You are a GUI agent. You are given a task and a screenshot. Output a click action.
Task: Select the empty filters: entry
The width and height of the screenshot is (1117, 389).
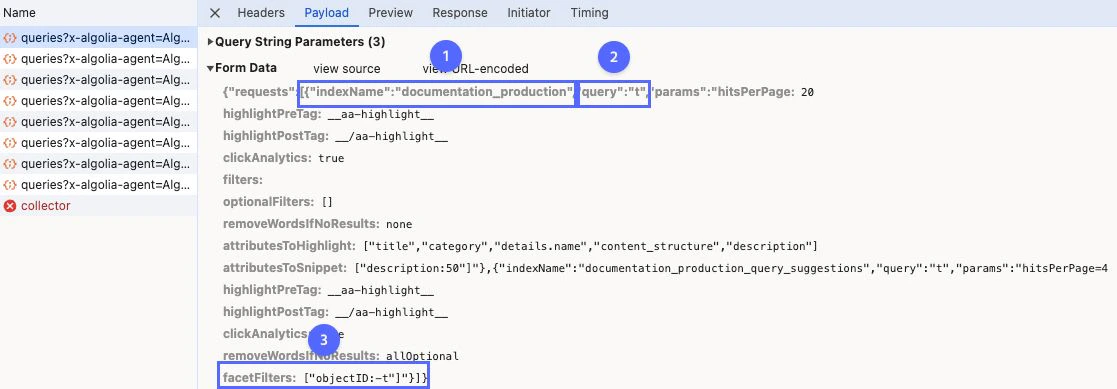click(x=243, y=180)
